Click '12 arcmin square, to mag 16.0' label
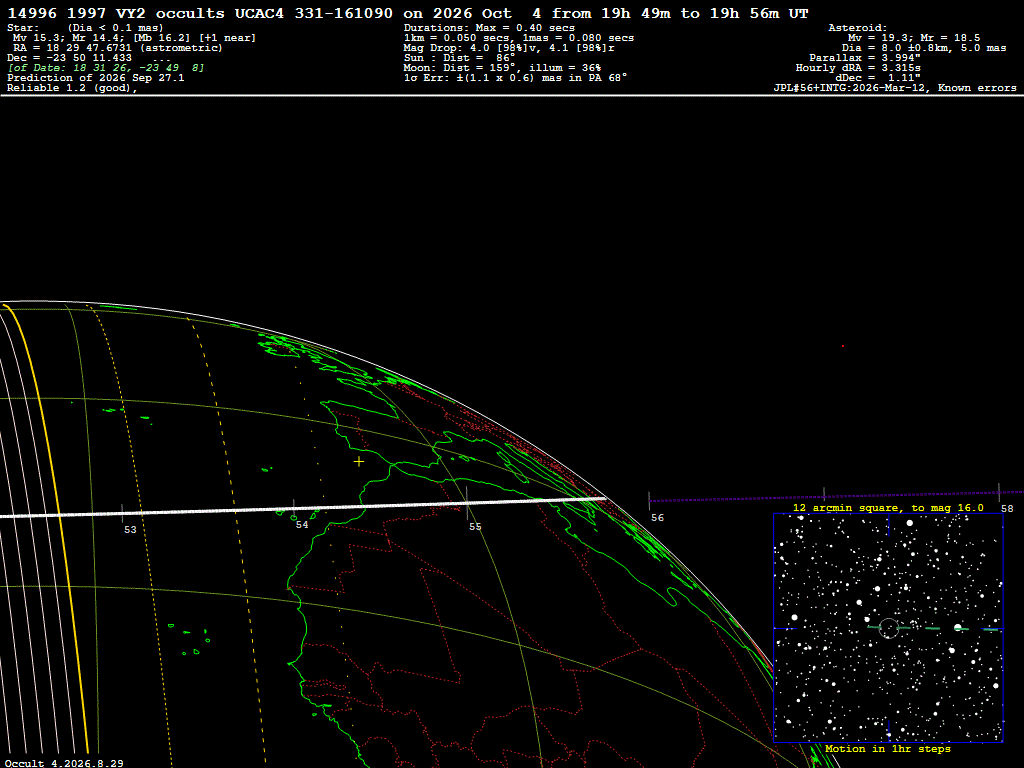This screenshot has width=1024, height=768. [x=888, y=507]
